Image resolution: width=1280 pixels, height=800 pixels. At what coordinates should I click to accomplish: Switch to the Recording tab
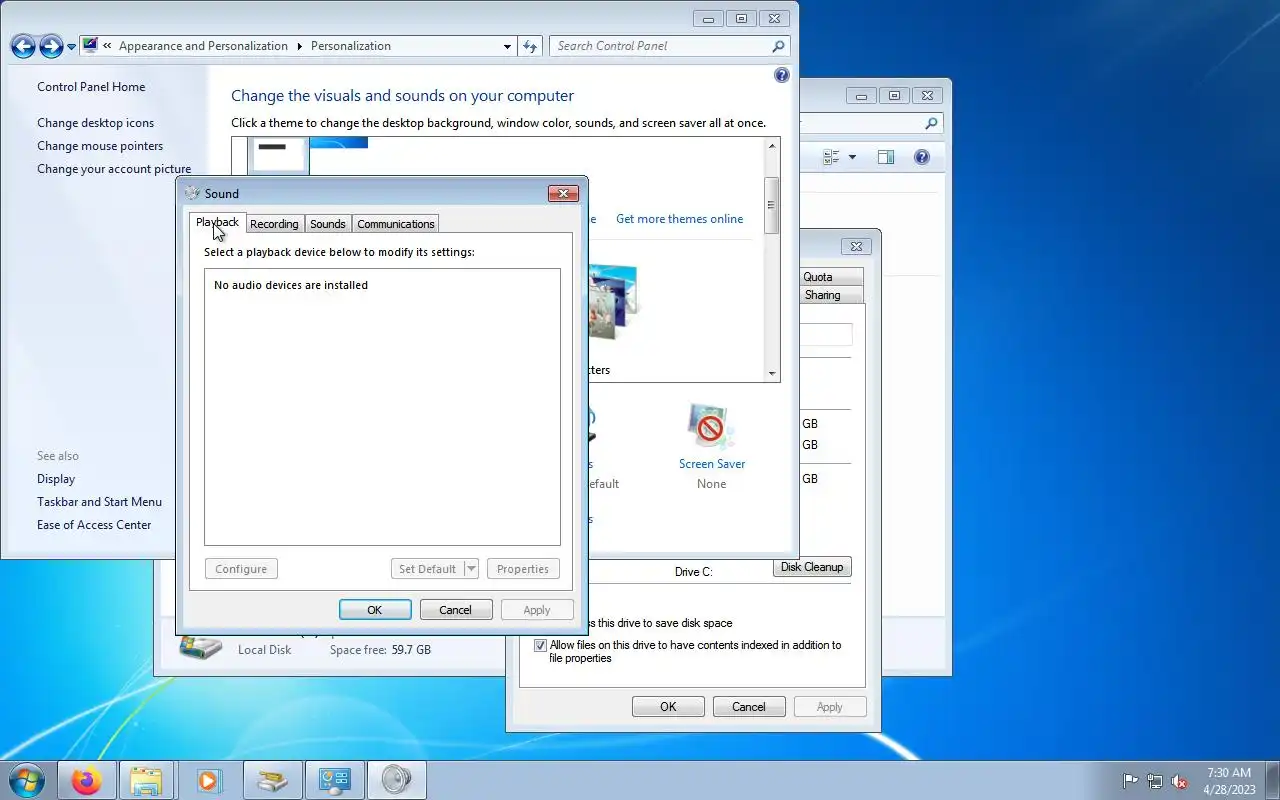[274, 224]
